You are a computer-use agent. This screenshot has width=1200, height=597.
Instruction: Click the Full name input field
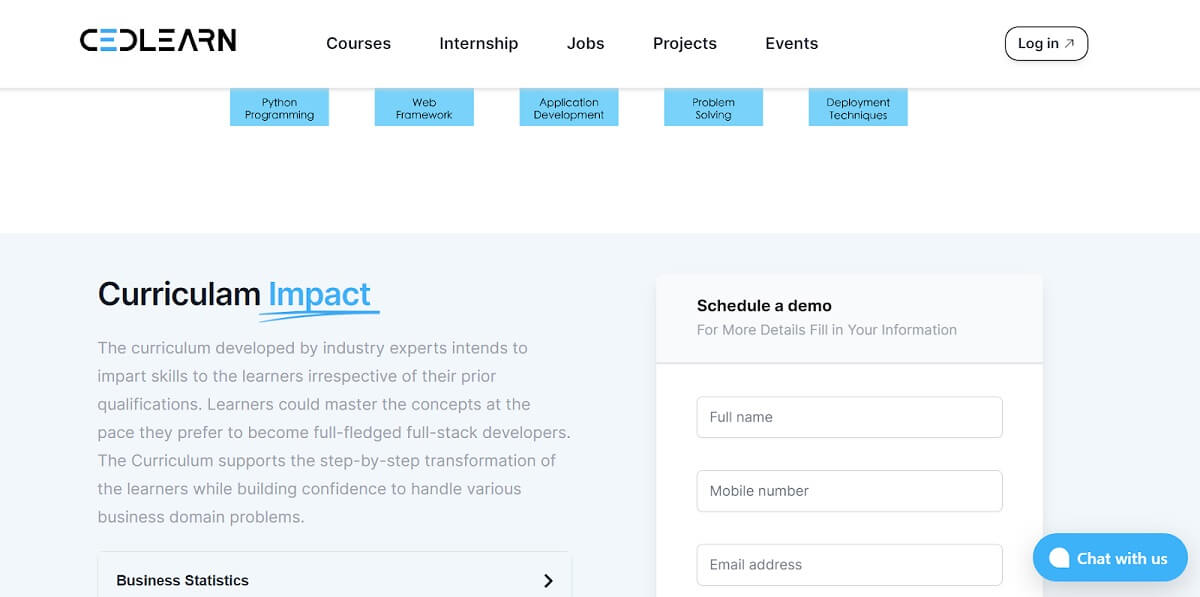pyautogui.click(x=849, y=417)
